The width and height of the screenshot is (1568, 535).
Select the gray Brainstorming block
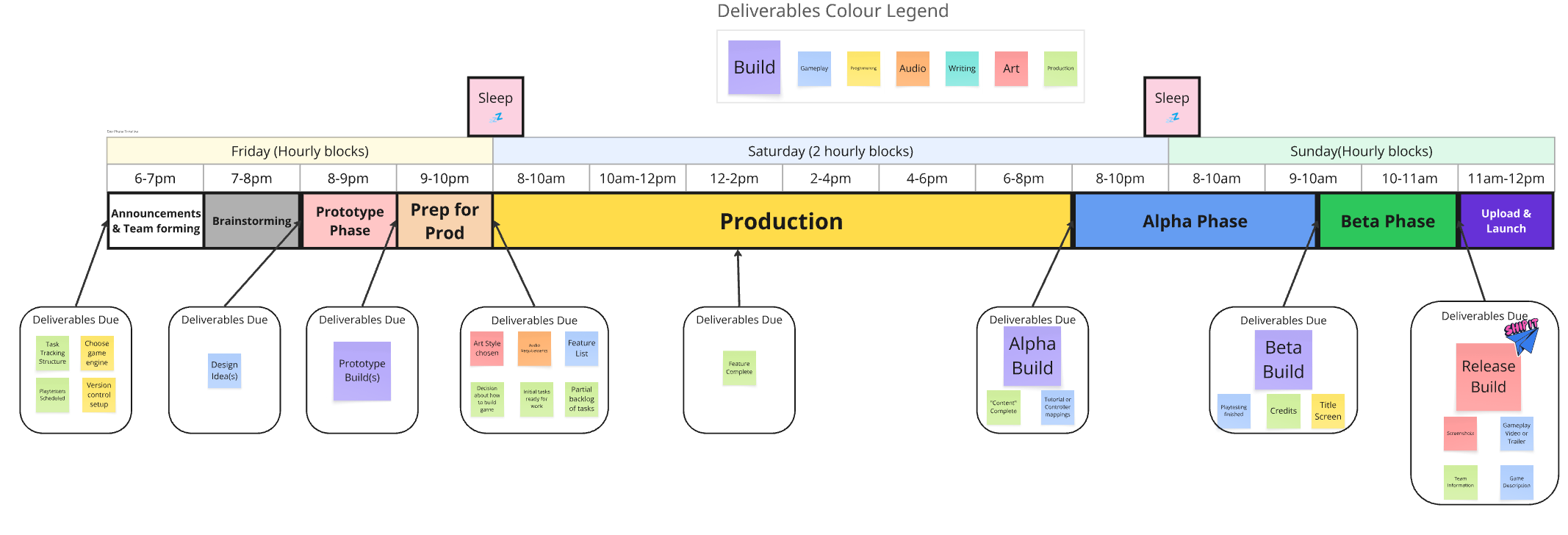coord(251,221)
